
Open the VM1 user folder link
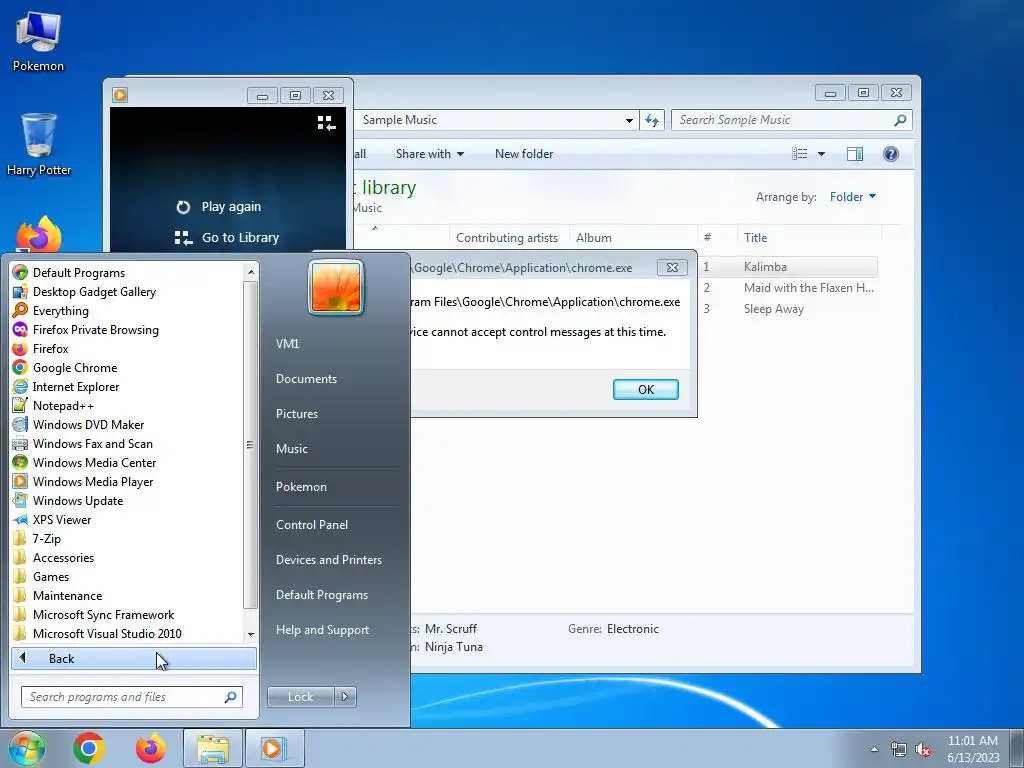287,344
